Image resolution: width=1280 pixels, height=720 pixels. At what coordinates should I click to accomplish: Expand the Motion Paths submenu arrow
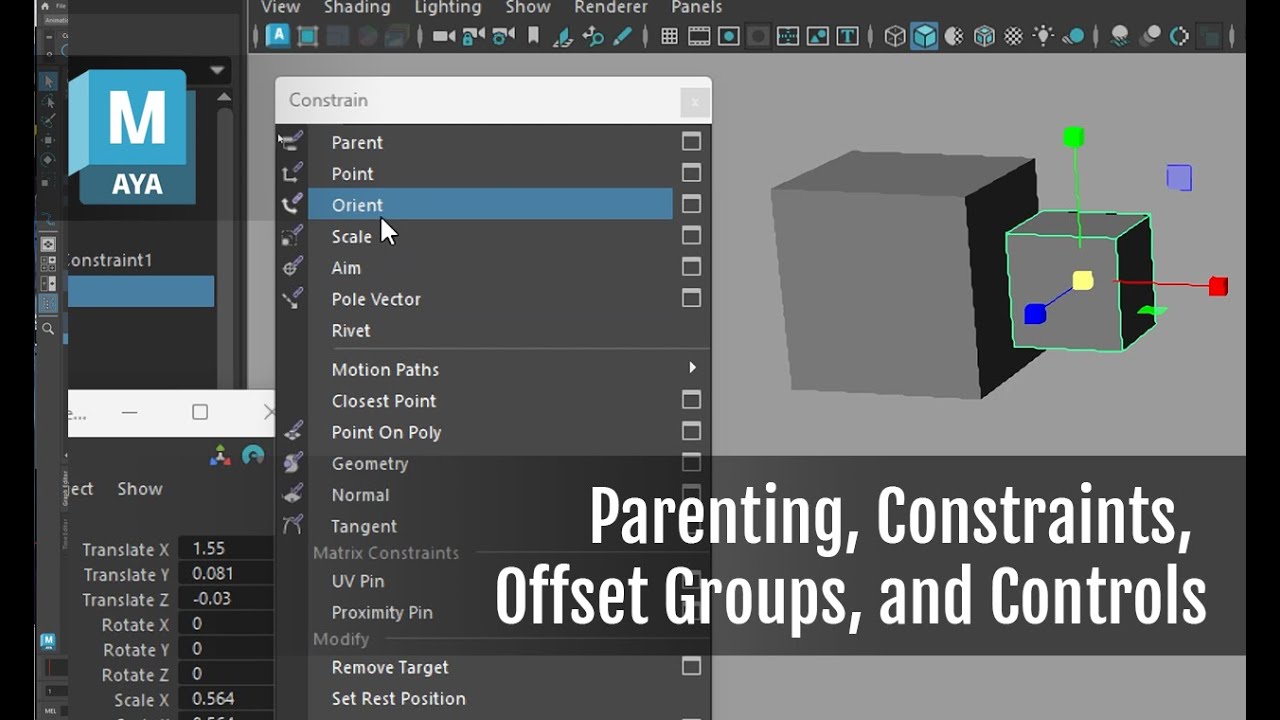(692, 368)
